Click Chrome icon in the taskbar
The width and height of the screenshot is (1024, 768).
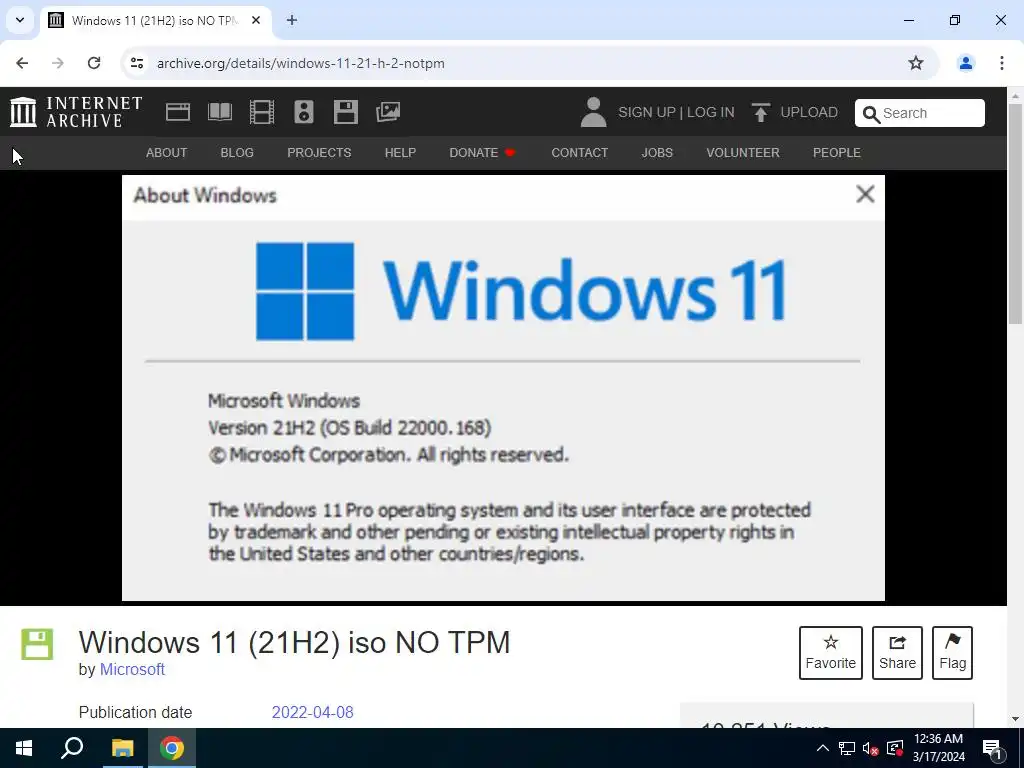(x=172, y=748)
